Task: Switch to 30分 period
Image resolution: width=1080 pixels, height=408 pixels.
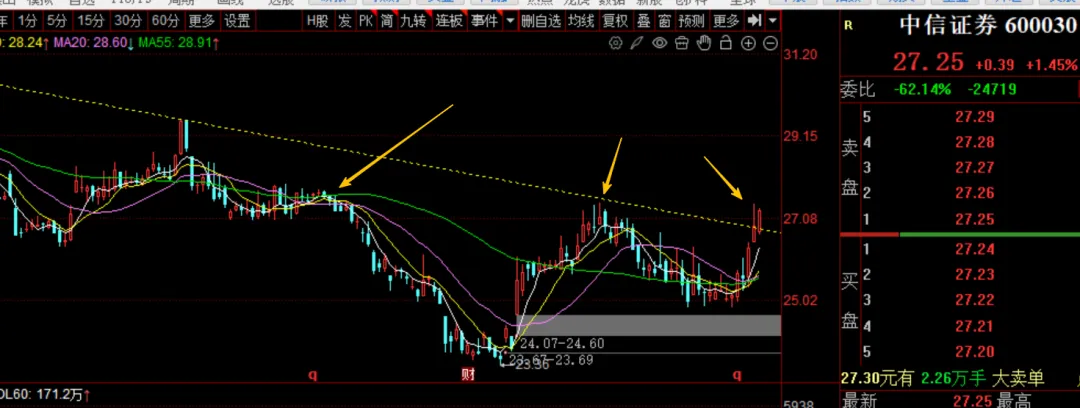Action: coord(128,21)
